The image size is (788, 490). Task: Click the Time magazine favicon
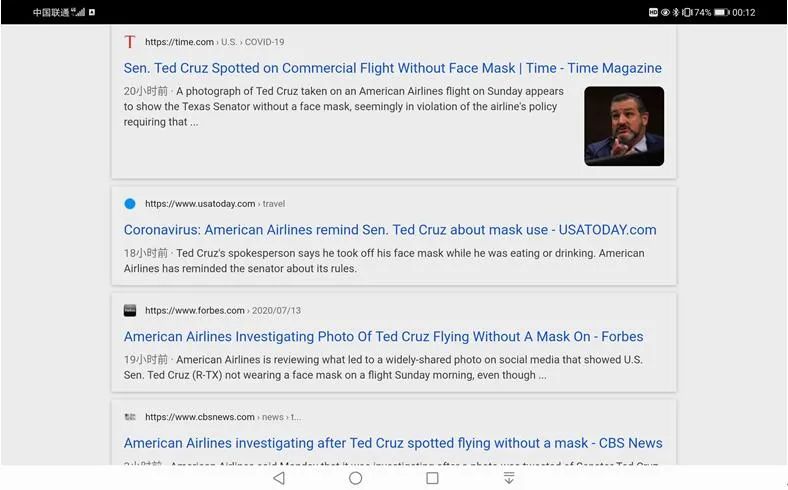tap(130, 42)
